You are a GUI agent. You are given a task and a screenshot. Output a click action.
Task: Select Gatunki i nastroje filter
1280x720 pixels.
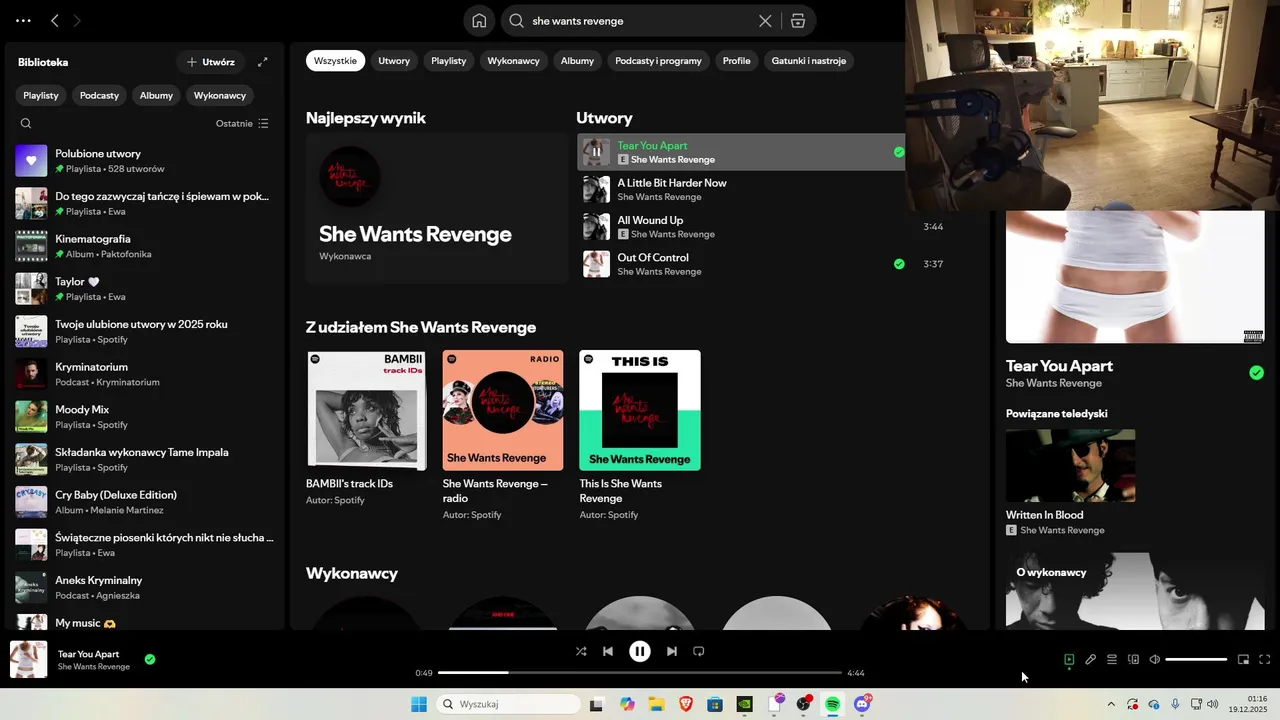pyautogui.click(x=809, y=61)
